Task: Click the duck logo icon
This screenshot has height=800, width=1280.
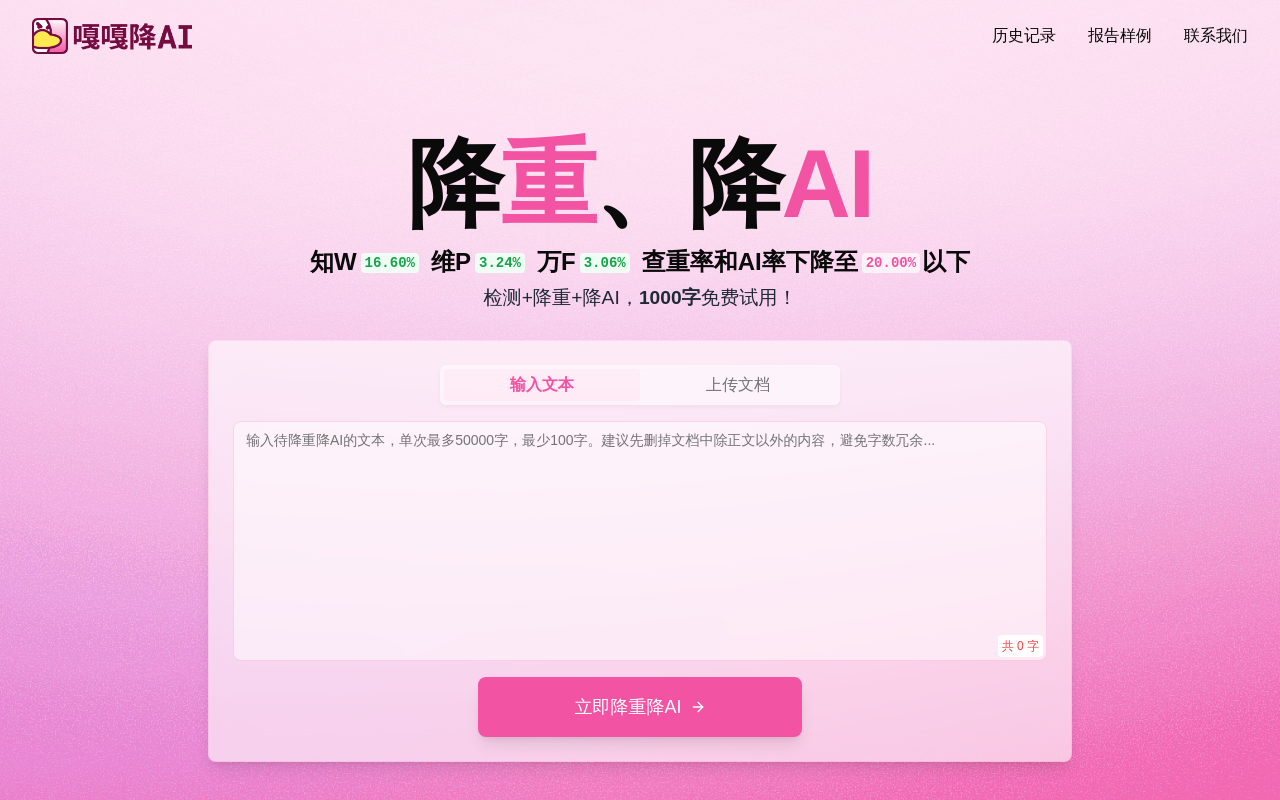Action: coord(50,36)
